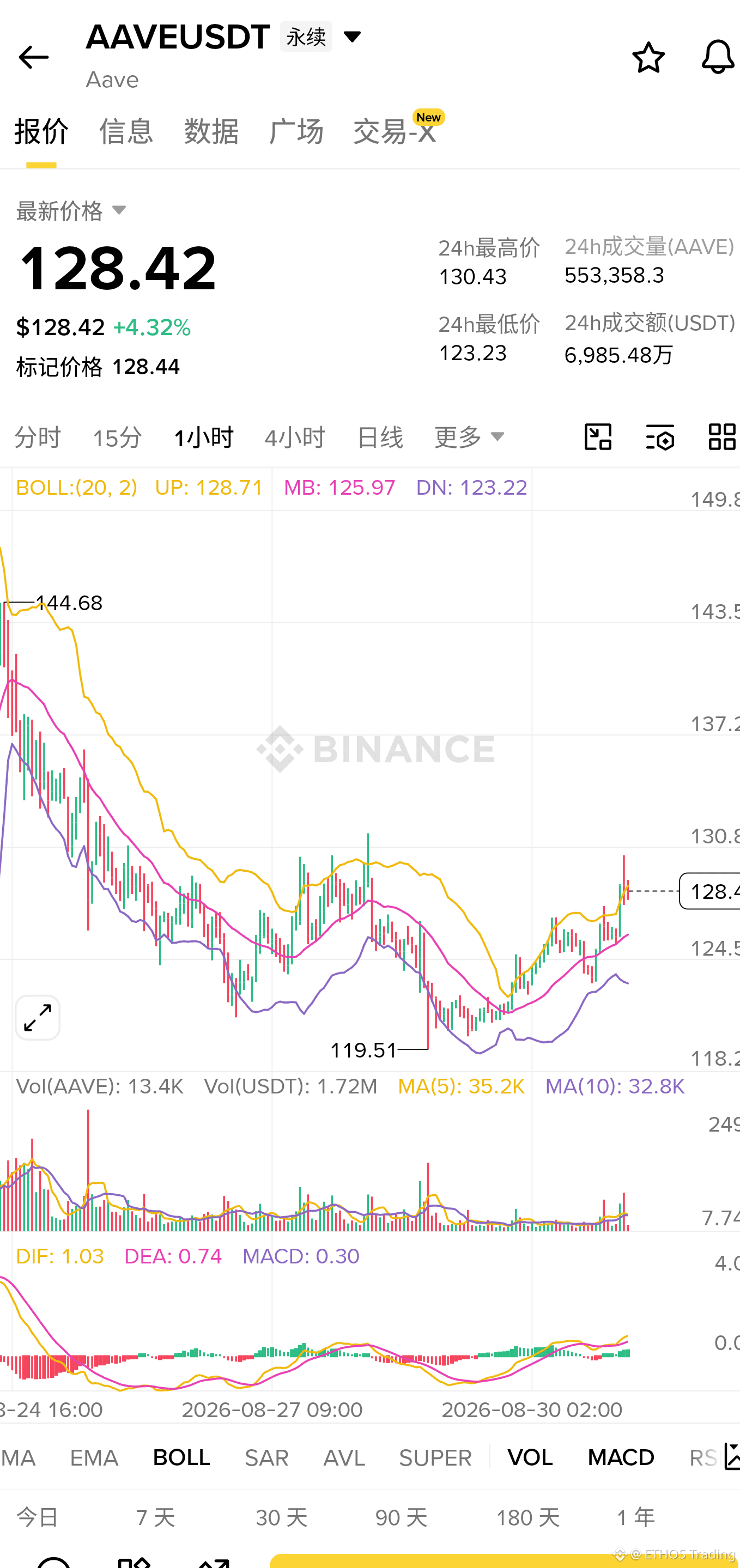Expand the AAVEUSDT pair selector arrow

tap(352, 37)
